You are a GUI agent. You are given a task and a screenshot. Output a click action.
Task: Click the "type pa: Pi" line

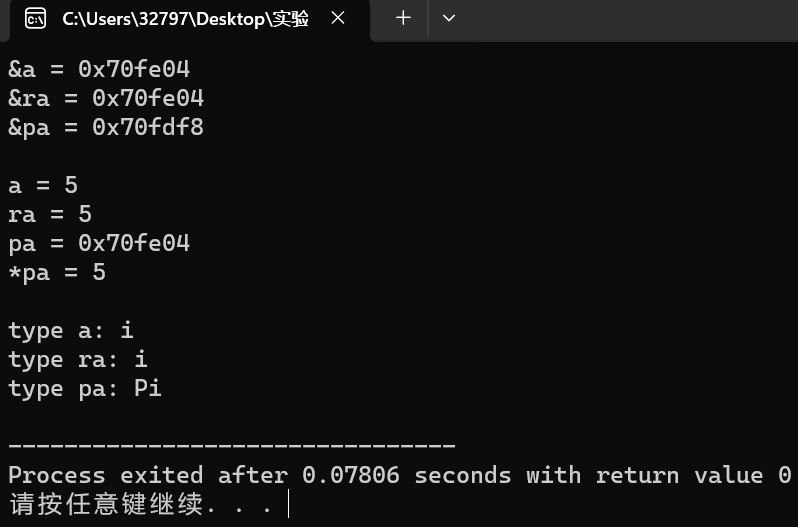pos(85,389)
